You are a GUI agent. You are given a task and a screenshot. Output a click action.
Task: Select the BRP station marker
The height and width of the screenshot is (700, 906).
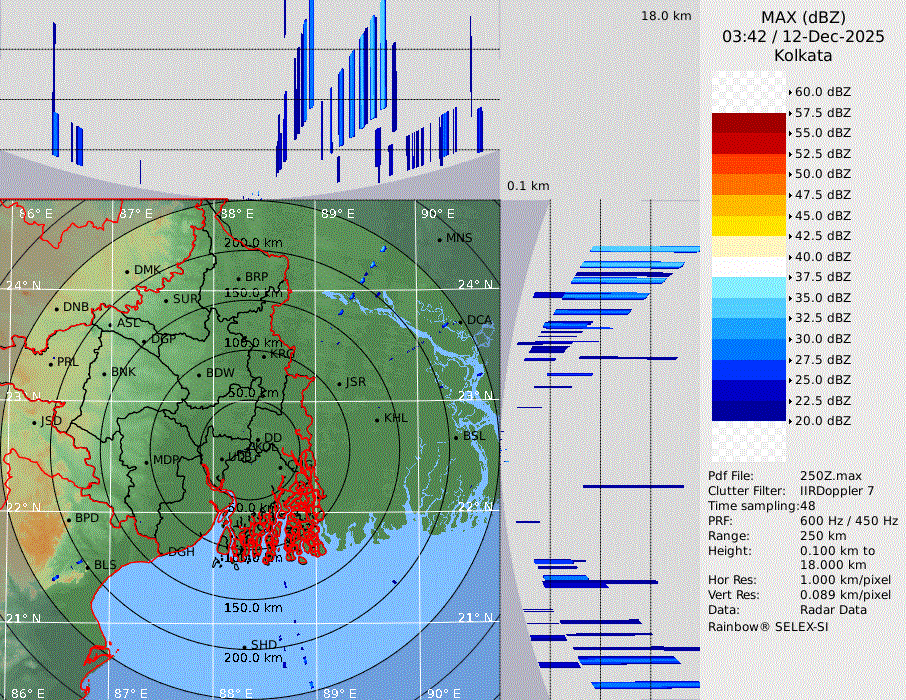point(238,278)
